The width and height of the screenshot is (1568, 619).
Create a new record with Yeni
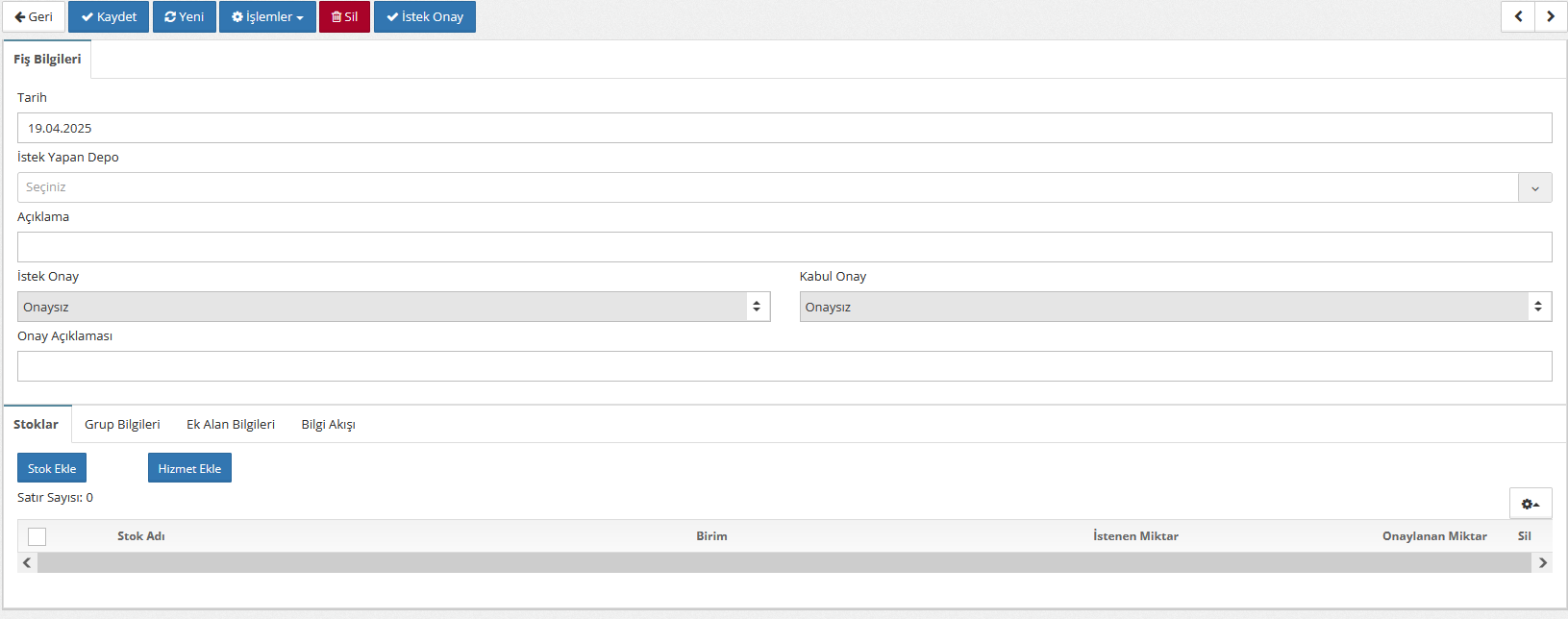[x=184, y=17]
